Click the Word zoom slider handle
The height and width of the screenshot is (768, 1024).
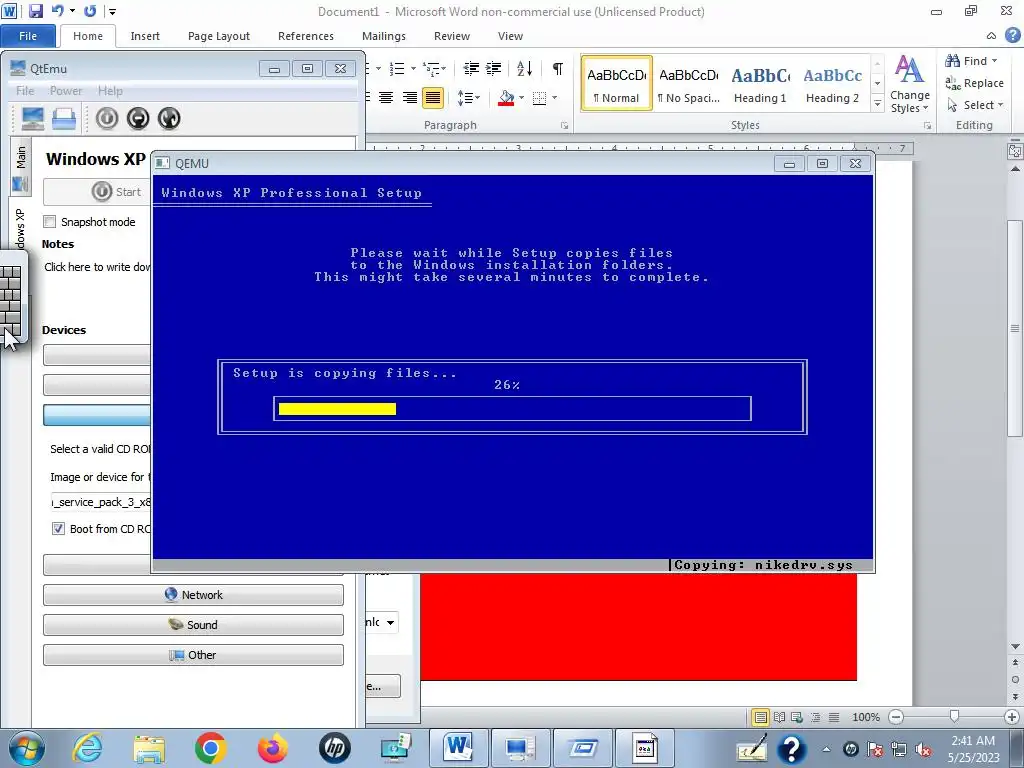coord(954,716)
